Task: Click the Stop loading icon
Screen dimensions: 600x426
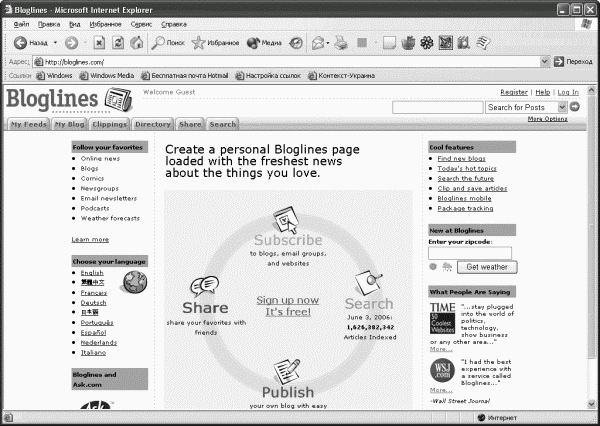Action: coord(99,42)
